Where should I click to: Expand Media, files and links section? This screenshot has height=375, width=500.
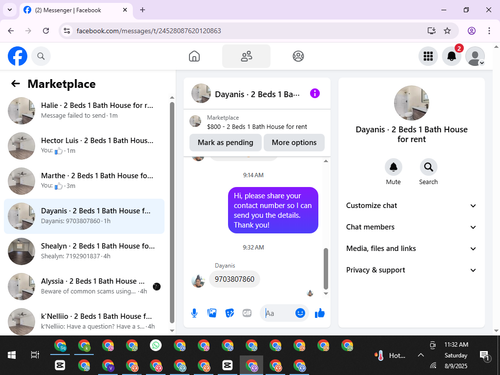tap(411, 248)
